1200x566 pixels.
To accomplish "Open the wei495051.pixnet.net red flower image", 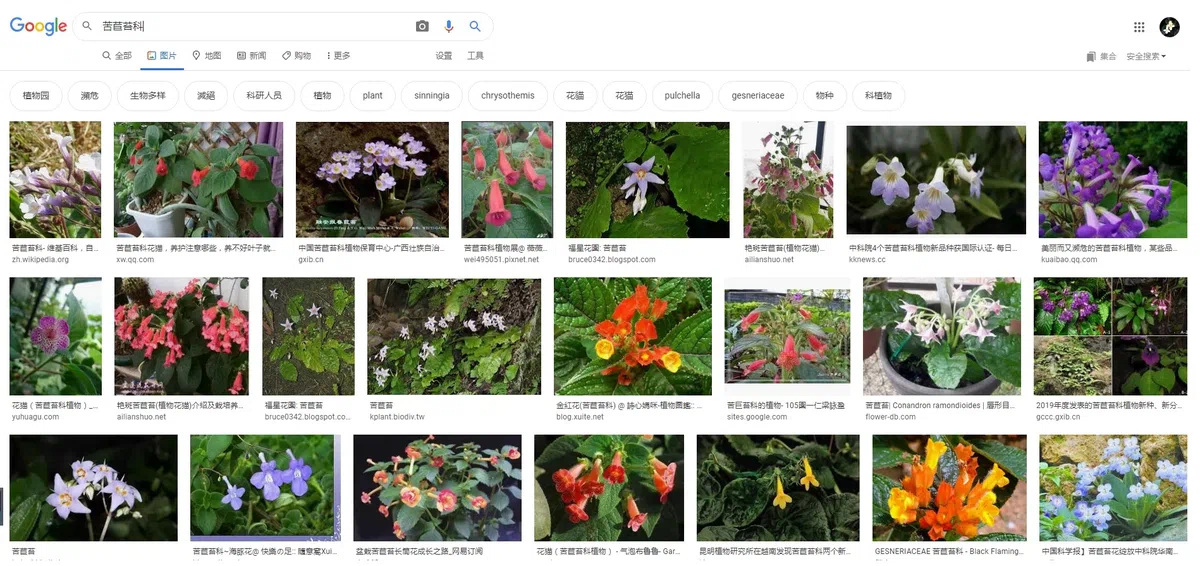I will tap(507, 179).
